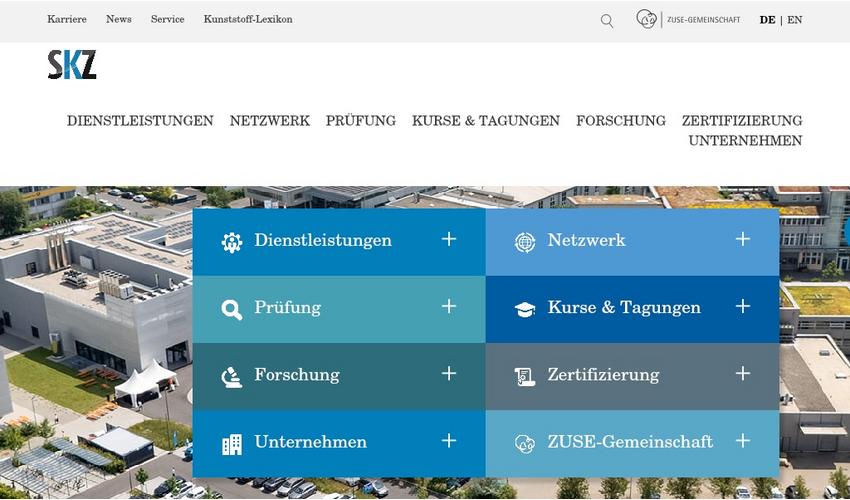Click the gear icon beside Dienstleistungen

coord(232,242)
